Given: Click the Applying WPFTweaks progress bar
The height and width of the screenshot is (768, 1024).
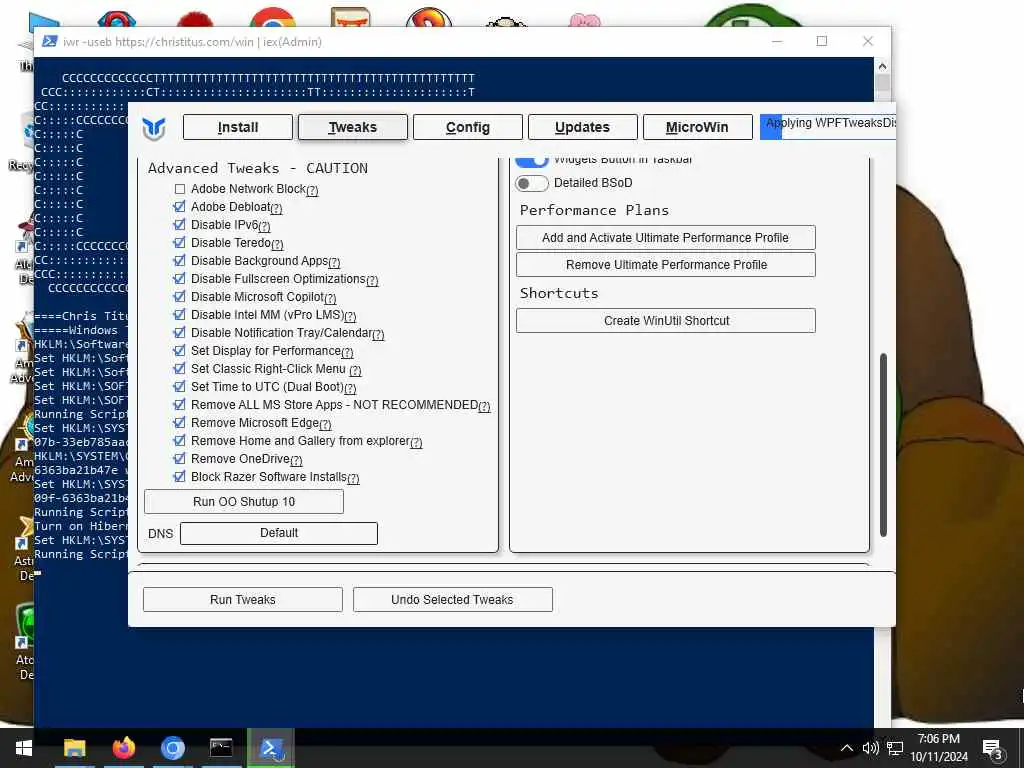Looking at the screenshot, I should [828, 127].
